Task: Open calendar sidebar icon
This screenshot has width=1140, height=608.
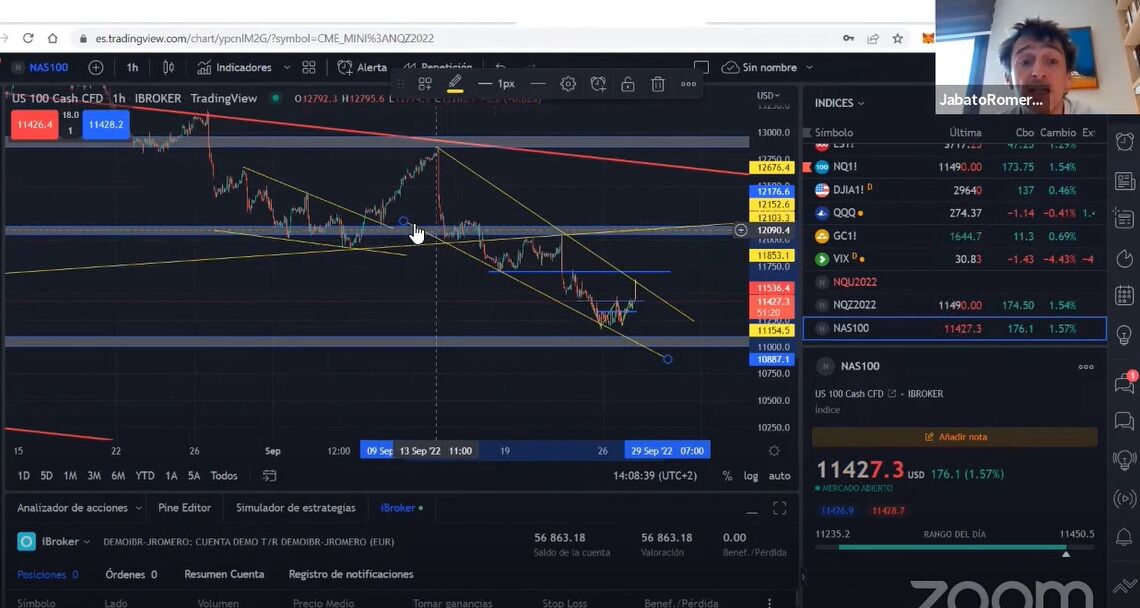Action: point(1124,296)
